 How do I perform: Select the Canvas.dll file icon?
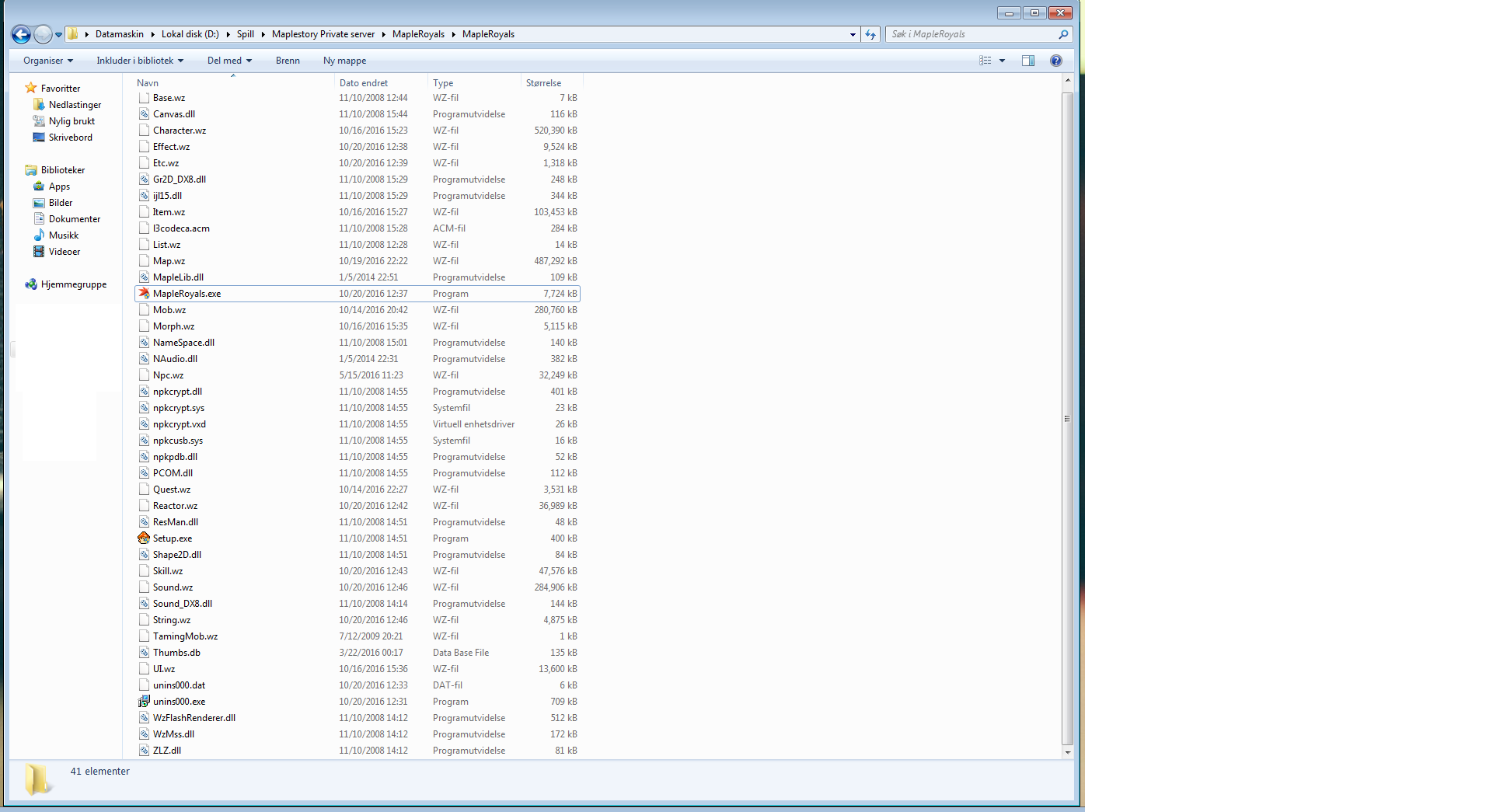144,114
